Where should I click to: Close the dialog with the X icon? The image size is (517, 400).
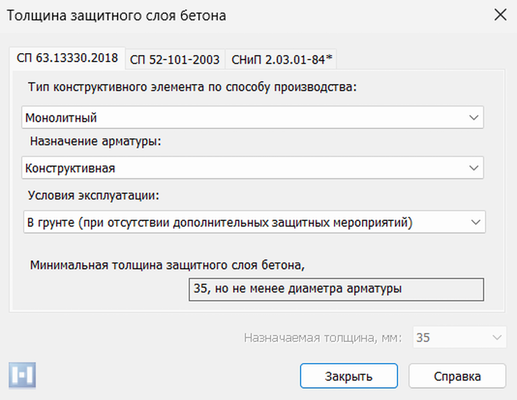[x=500, y=15]
